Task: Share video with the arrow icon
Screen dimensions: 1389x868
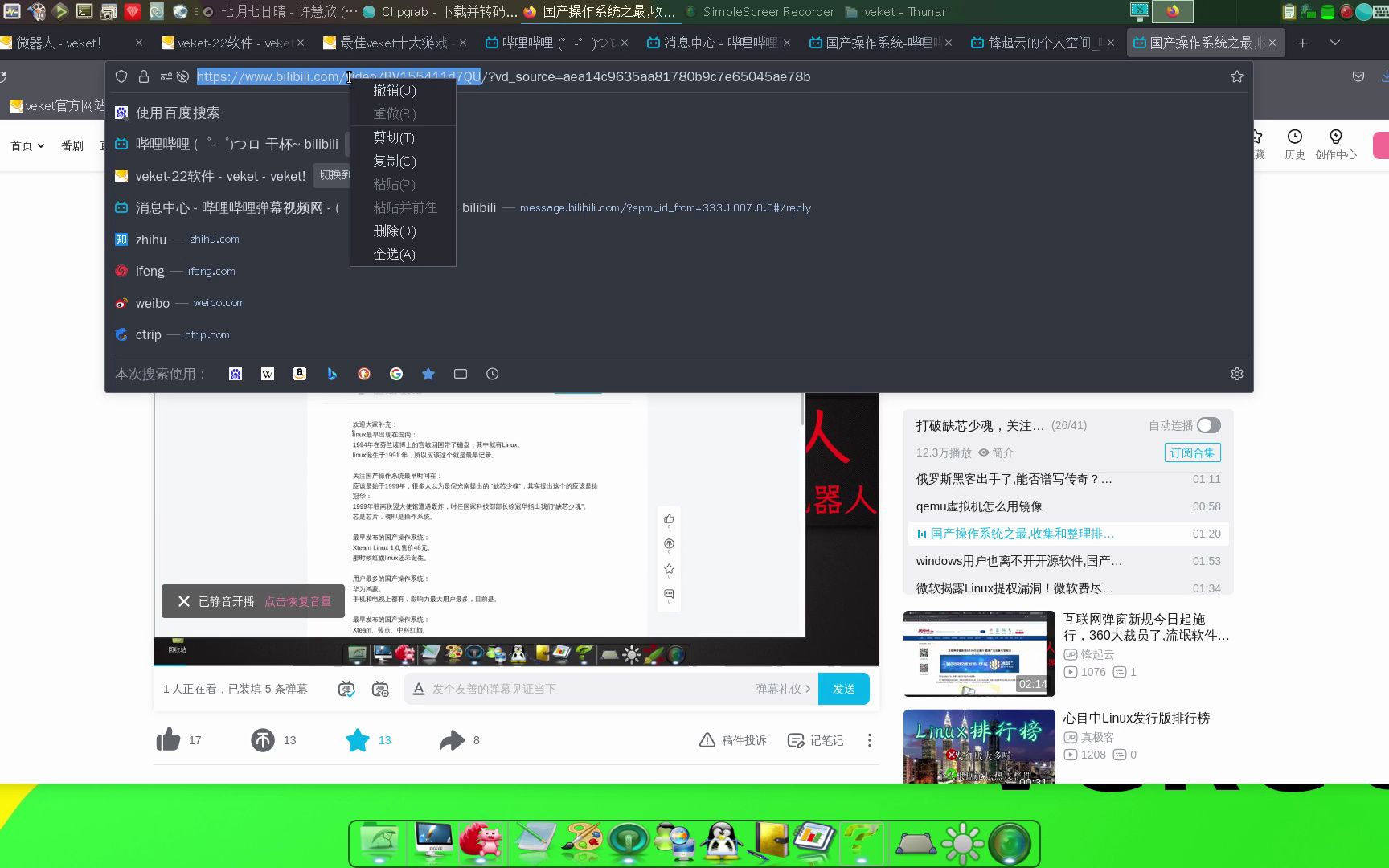Action: coord(453,740)
